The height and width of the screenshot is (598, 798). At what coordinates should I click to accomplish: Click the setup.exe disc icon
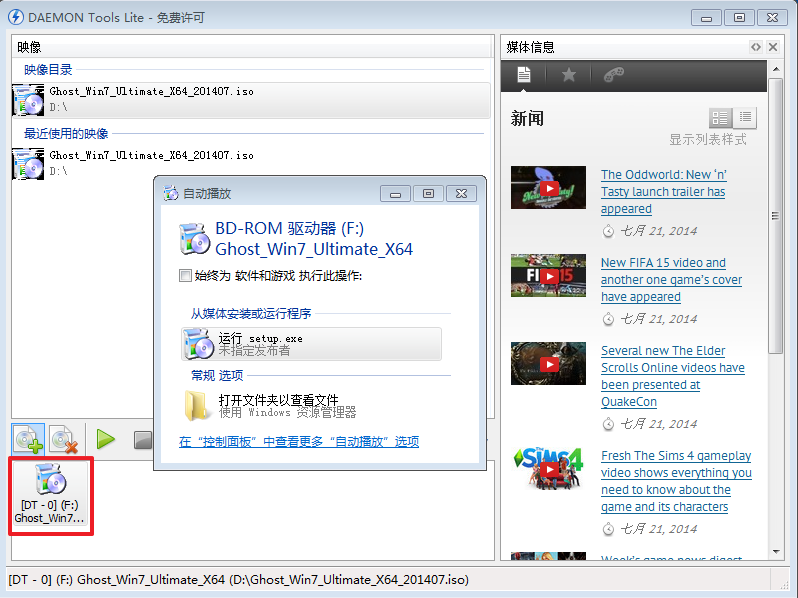pyautogui.click(x=198, y=344)
